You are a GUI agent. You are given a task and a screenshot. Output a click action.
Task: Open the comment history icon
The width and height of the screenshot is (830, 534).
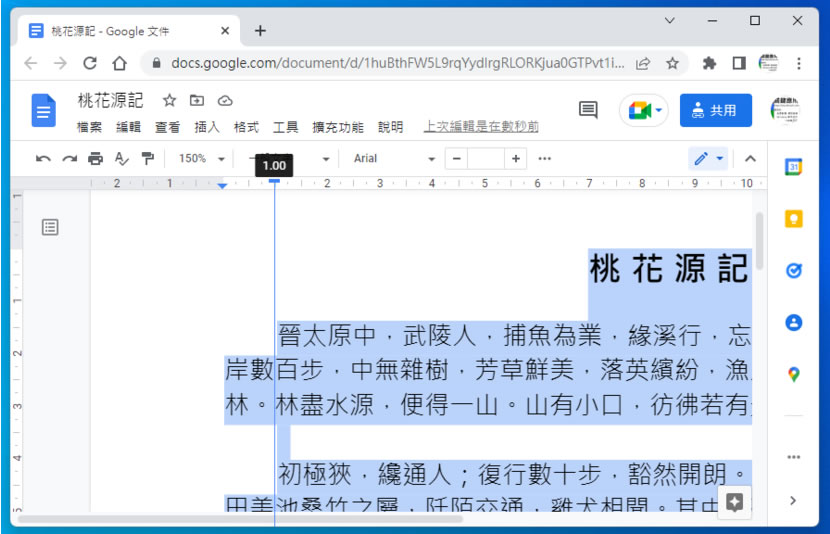click(588, 110)
